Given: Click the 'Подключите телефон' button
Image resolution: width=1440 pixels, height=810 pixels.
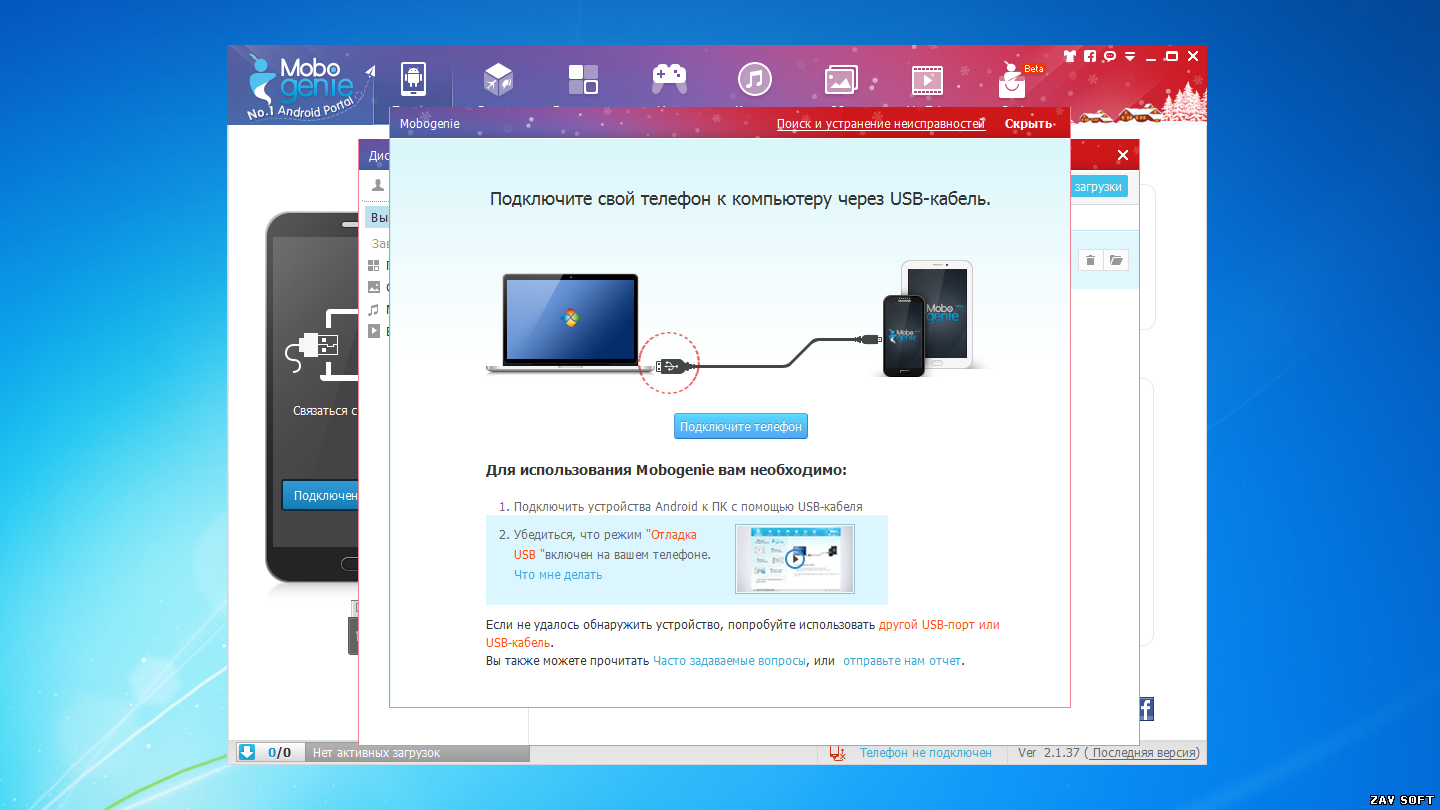Looking at the screenshot, I should click(741, 426).
